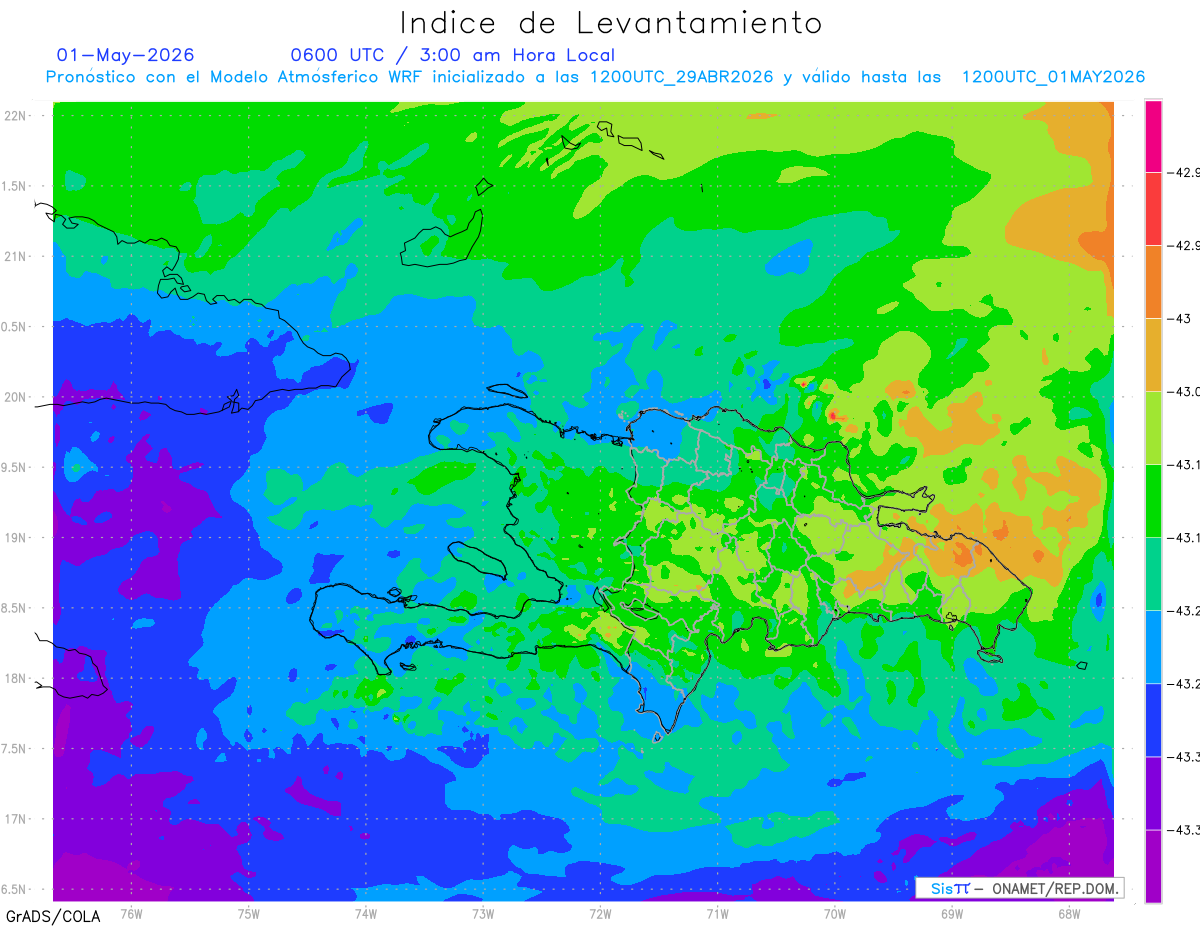Image resolution: width=1200 pixels, height=927 pixels.
Task: Select the yellow-green legend swatch
Action: pos(1153,428)
